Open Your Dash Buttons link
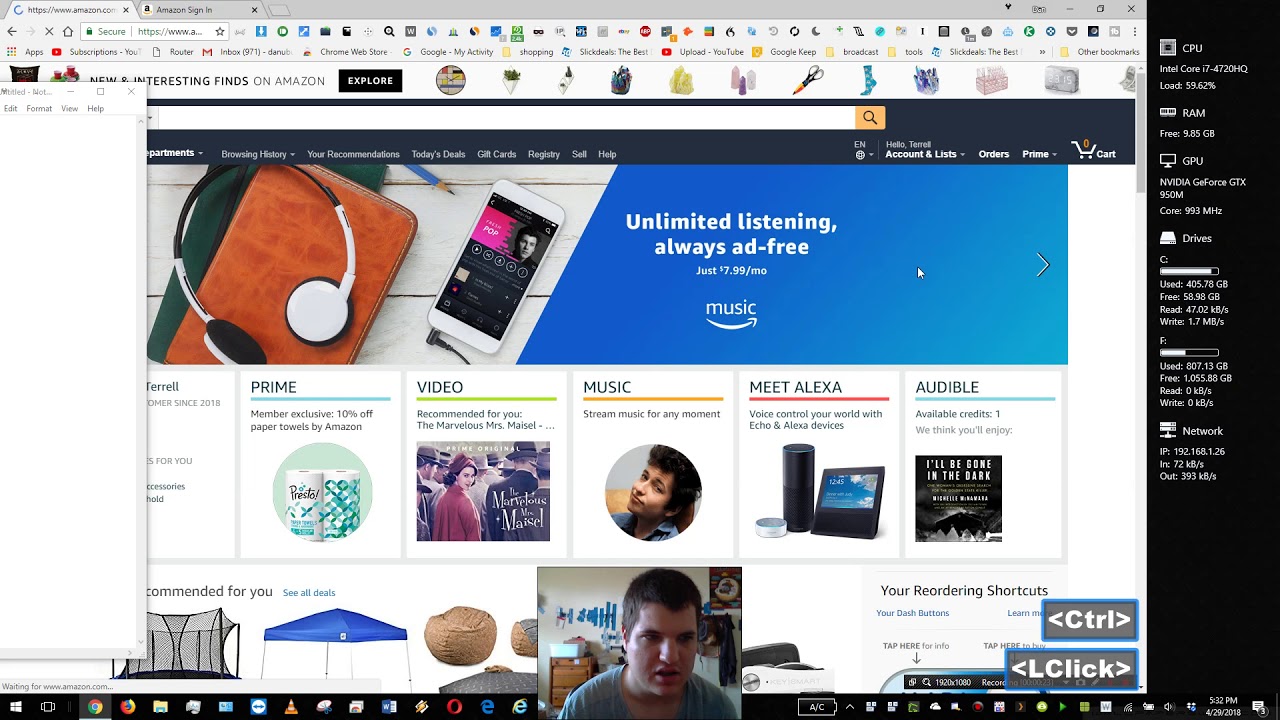 coord(913,613)
